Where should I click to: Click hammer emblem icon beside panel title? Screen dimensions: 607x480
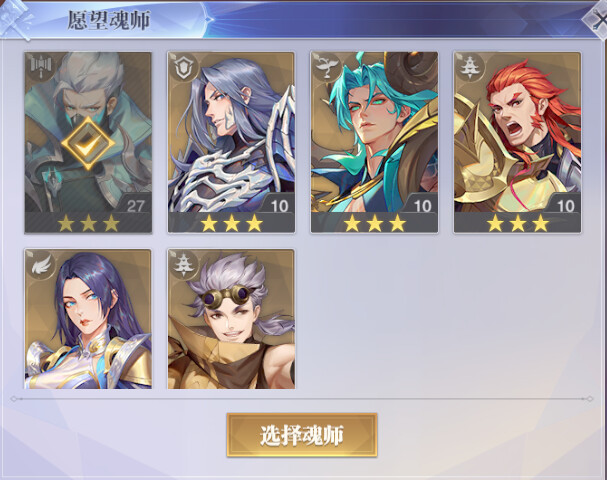[x=17, y=19]
